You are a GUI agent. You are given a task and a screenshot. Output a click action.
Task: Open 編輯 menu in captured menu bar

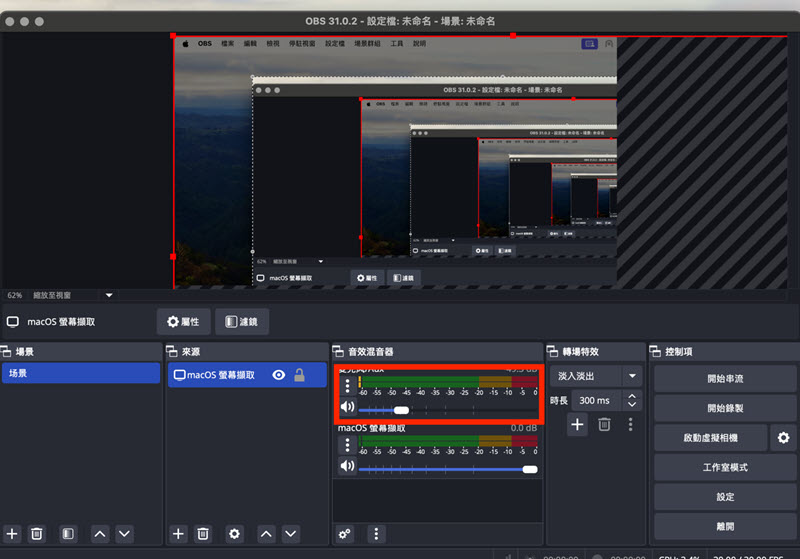(250, 43)
